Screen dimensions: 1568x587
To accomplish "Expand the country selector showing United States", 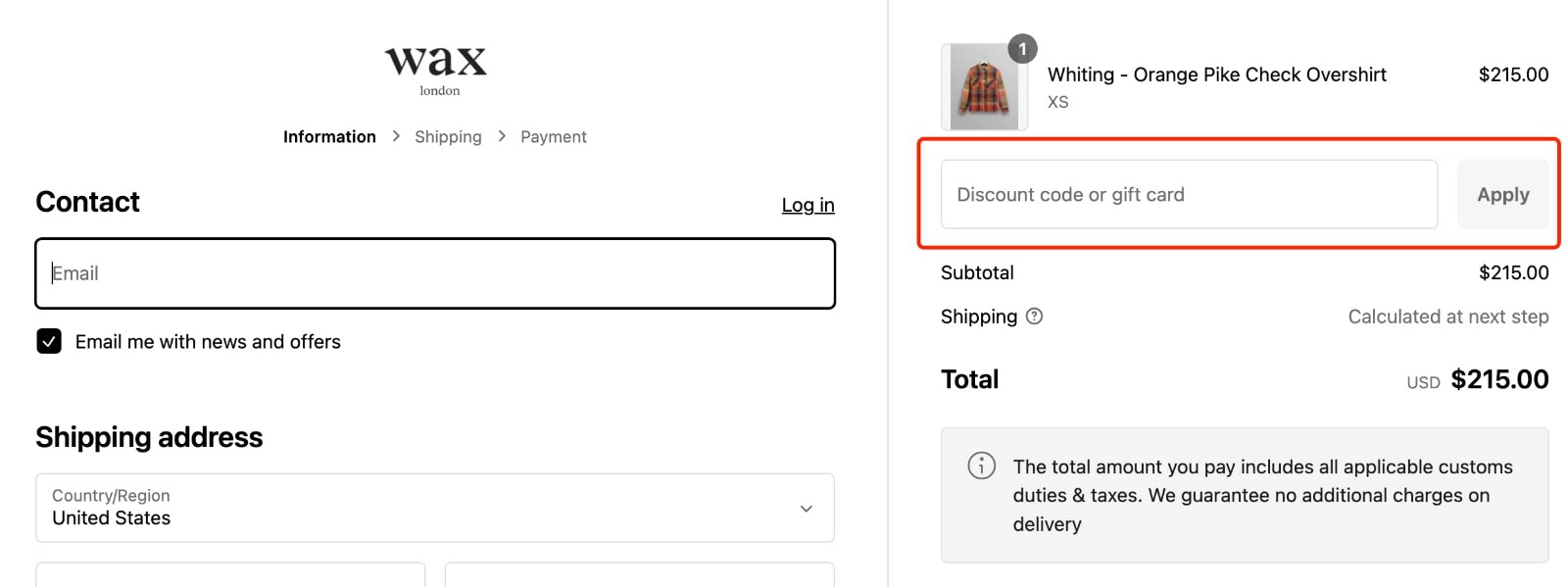I will (434, 508).
